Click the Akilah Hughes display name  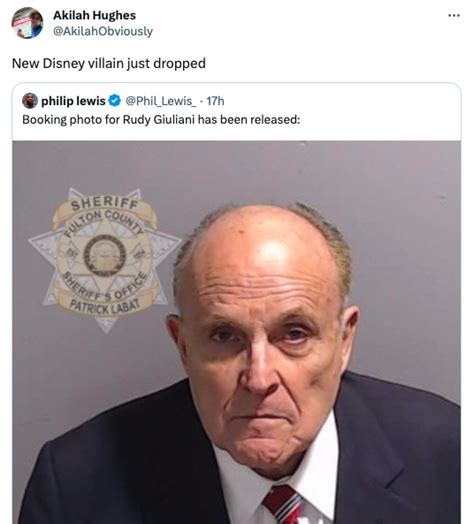coord(94,15)
